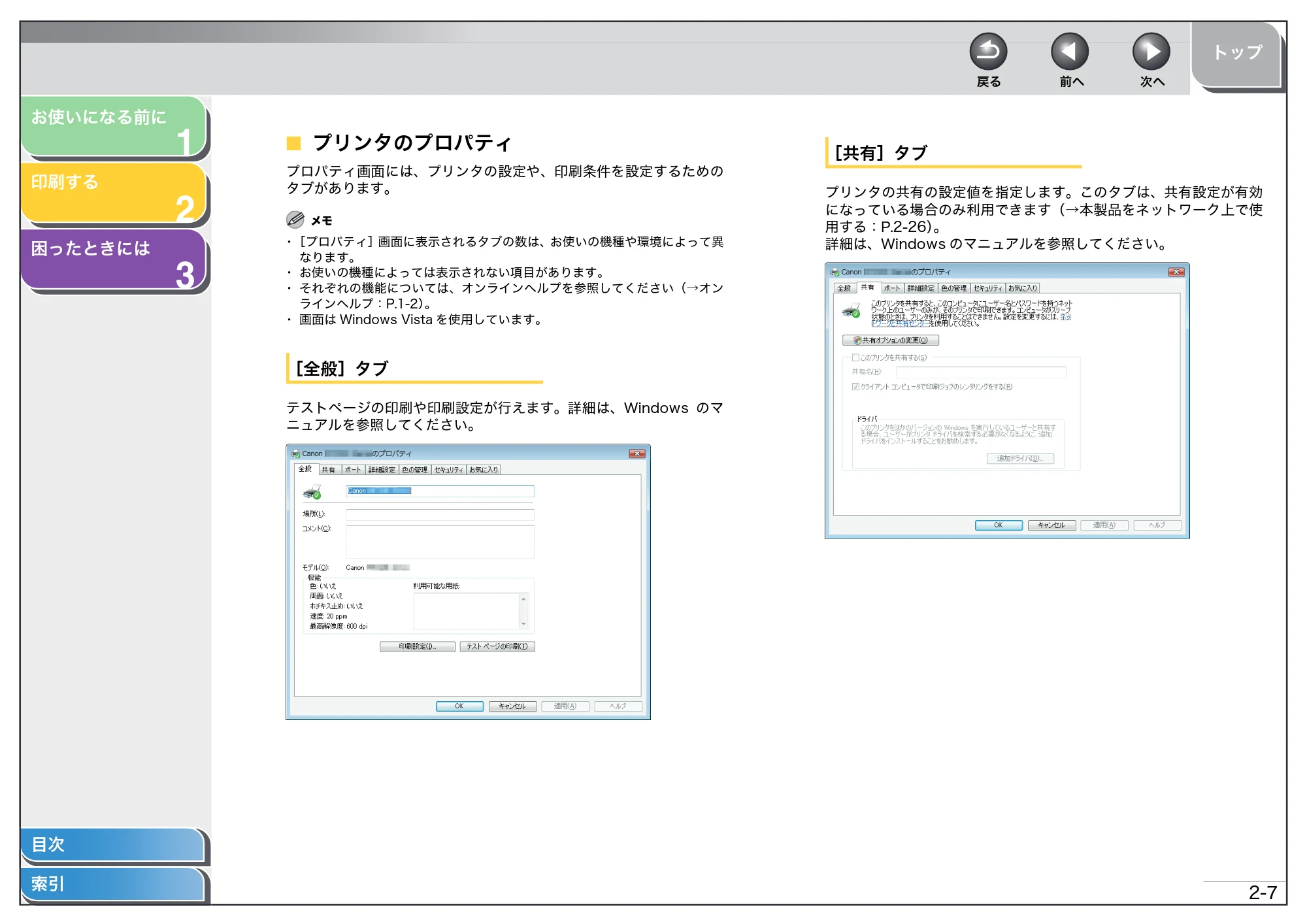Click the 共有名 input field
This screenshot has height=924, width=1307.
point(981,372)
